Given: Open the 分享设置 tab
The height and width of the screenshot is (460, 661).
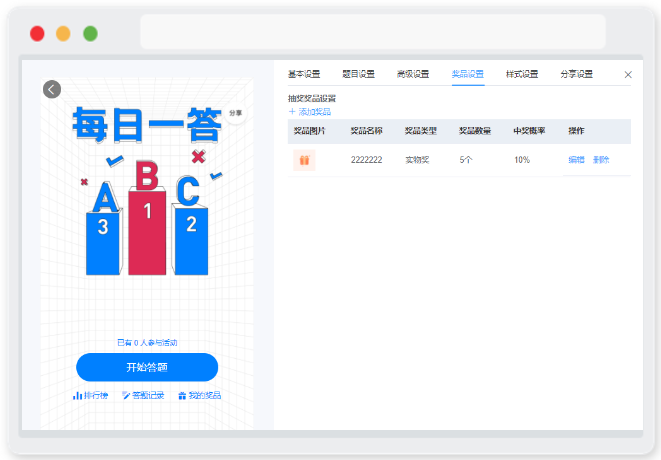Looking at the screenshot, I should pos(576,74).
